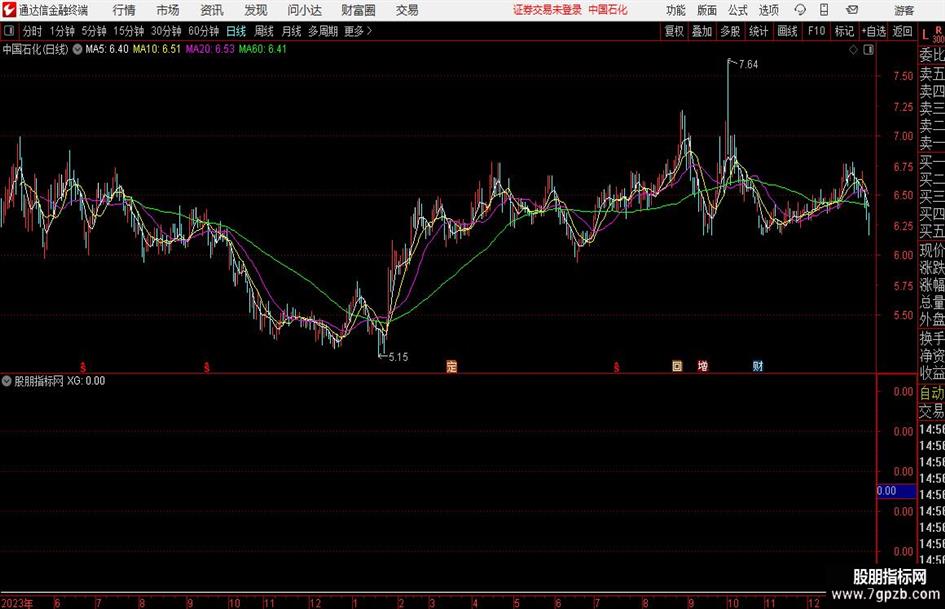The image size is (945, 609).
Task: Open the 交易 menu
Action: [407, 10]
